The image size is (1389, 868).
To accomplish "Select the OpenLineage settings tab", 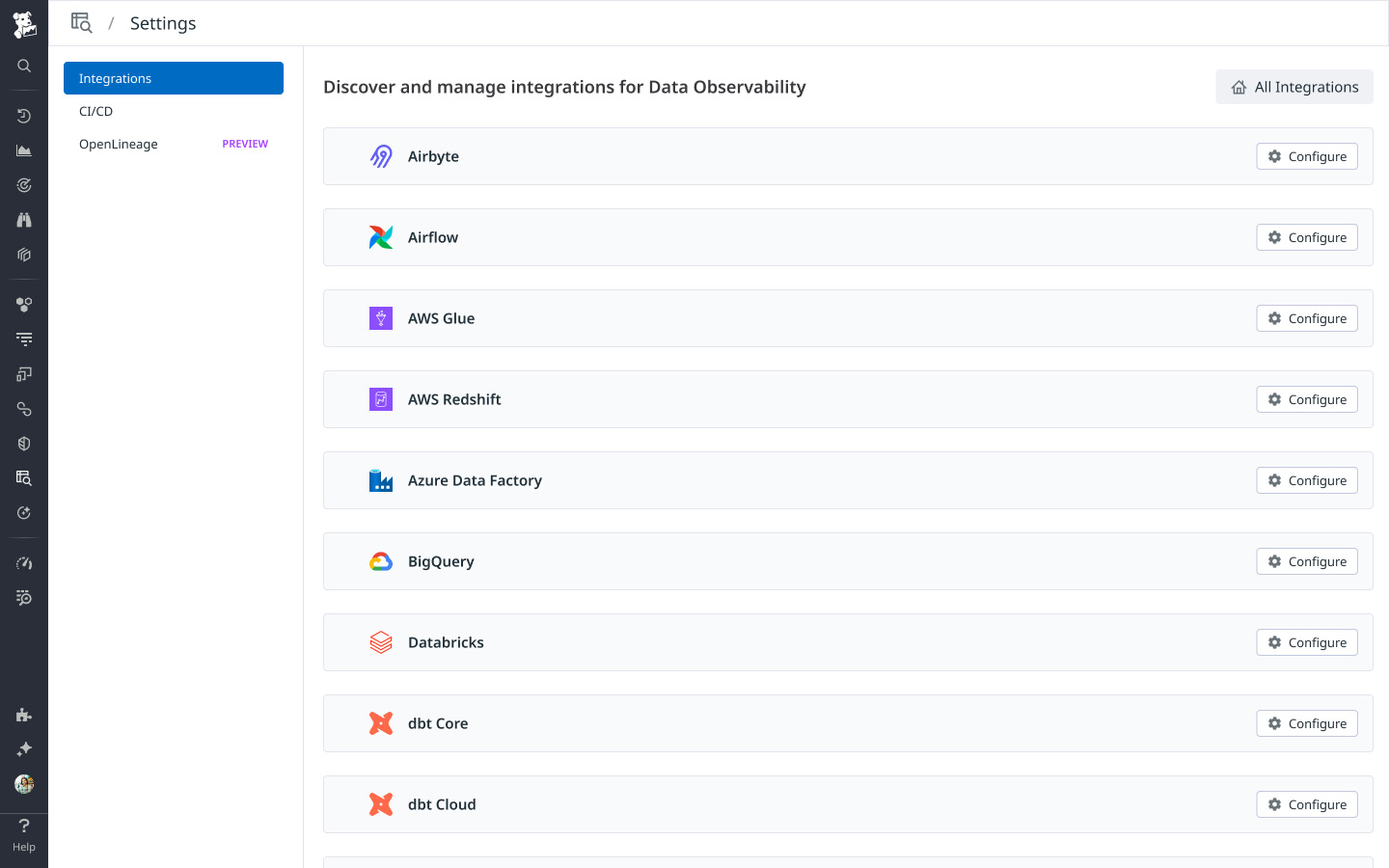I will tap(174, 144).
